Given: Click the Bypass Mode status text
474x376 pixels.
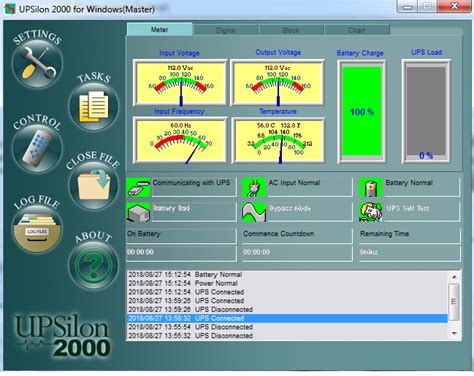Looking at the screenshot, I should coord(290,208).
